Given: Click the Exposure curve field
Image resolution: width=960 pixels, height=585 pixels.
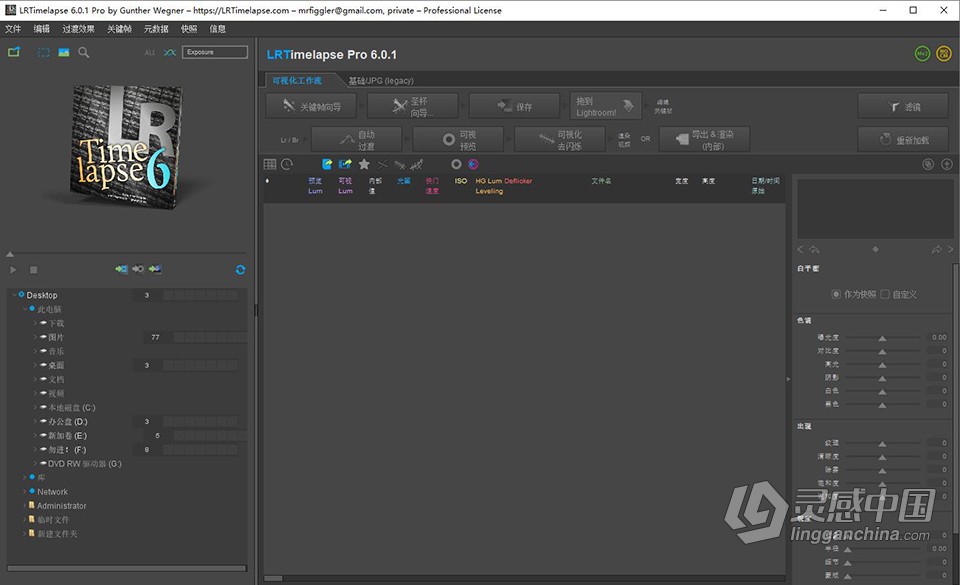Looking at the screenshot, I should click(215, 52).
